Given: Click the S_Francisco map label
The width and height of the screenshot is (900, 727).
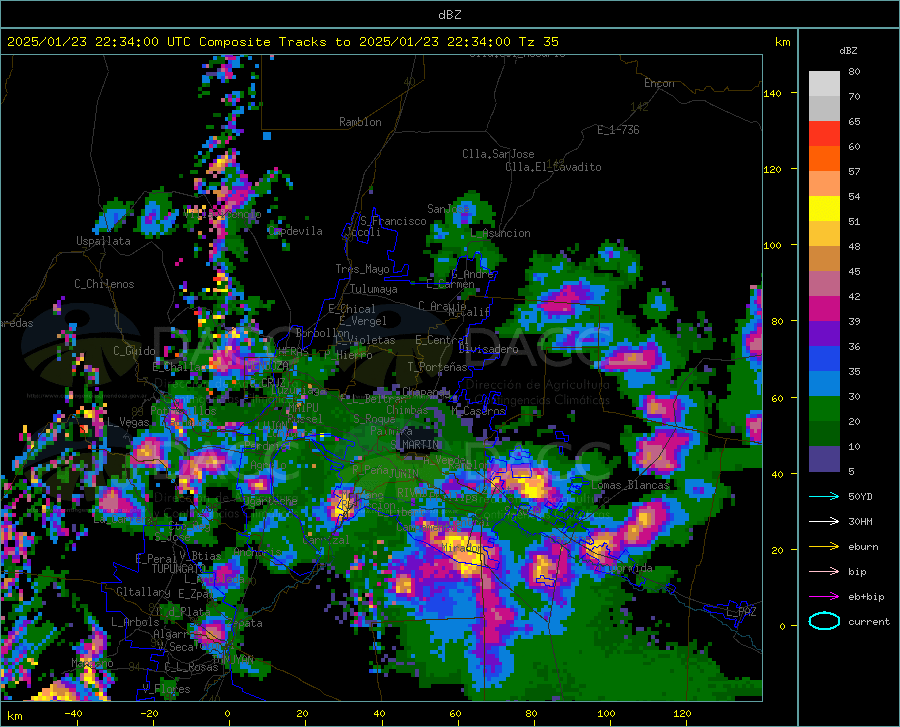Looking at the screenshot, I should tap(394, 221).
